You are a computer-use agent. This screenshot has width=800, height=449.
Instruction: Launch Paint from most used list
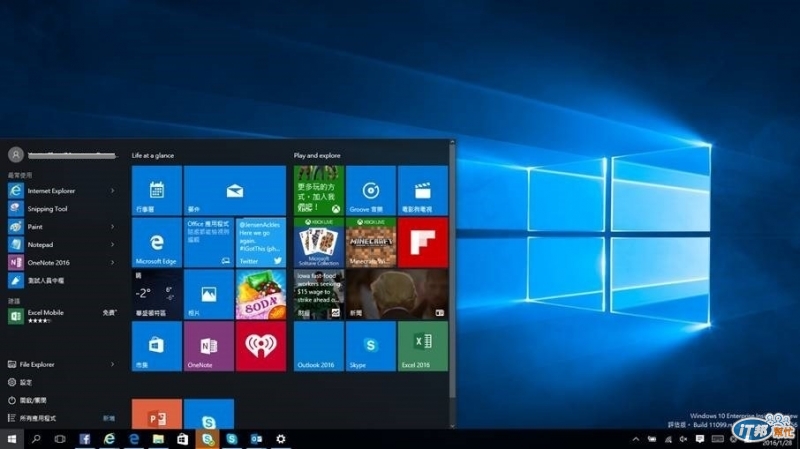(60, 227)
